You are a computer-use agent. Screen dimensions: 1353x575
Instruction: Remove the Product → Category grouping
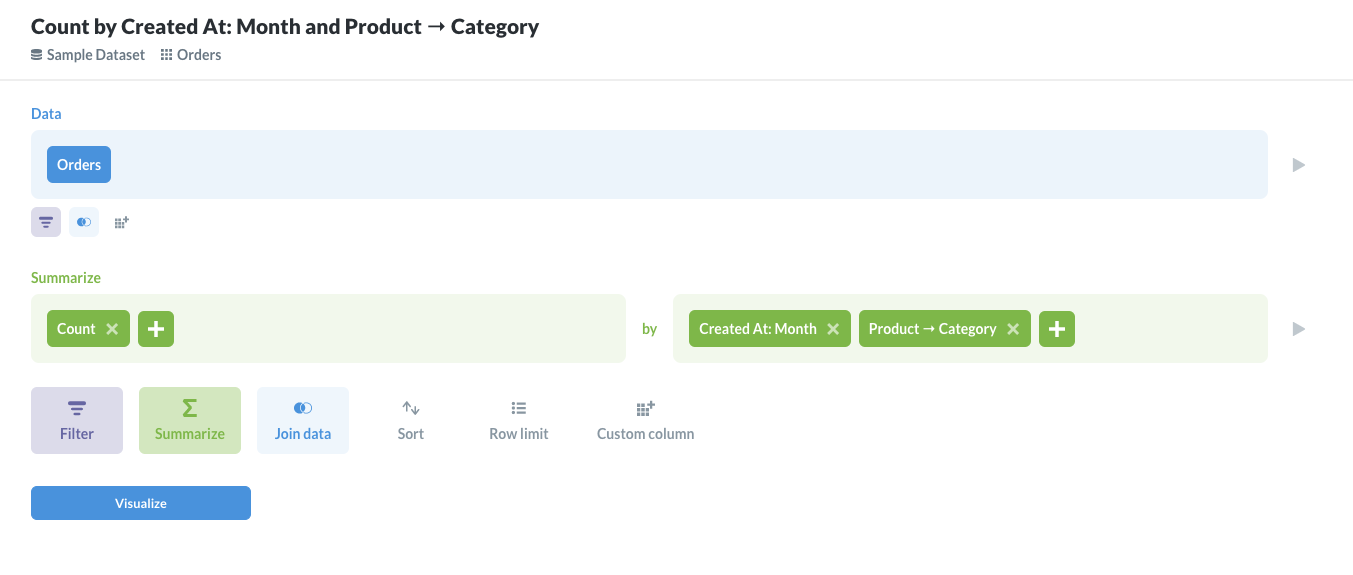tap(1013, 329)
